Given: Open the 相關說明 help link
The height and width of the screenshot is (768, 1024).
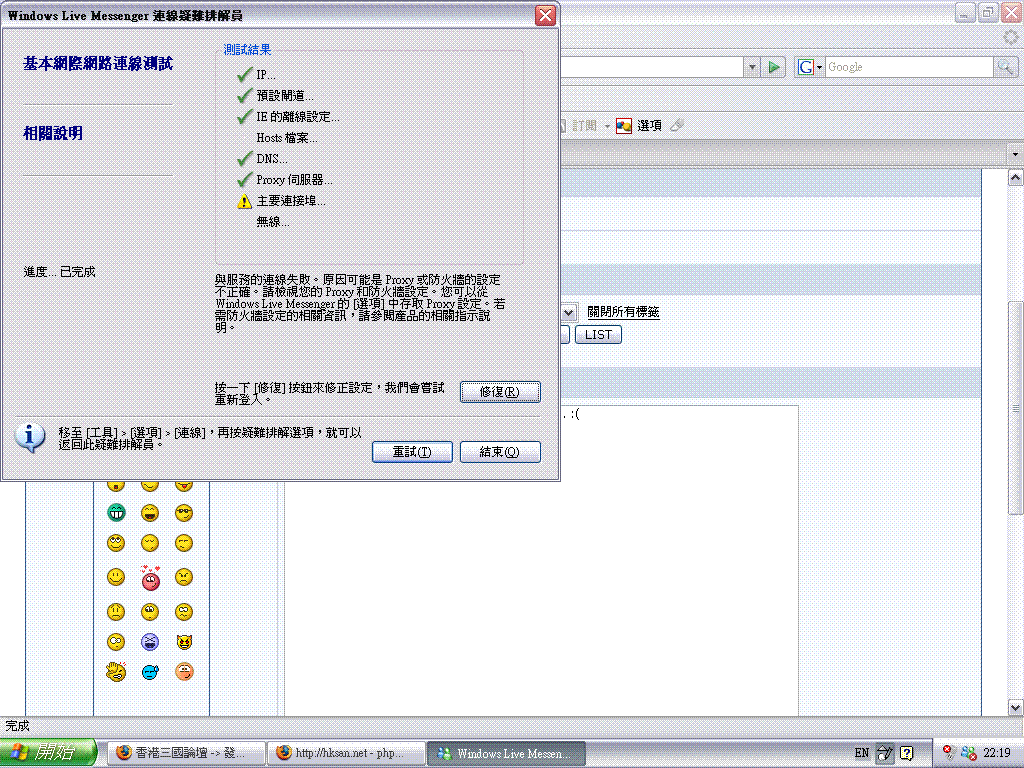Looking at the screenshot, I should click(x=53, y=133).
